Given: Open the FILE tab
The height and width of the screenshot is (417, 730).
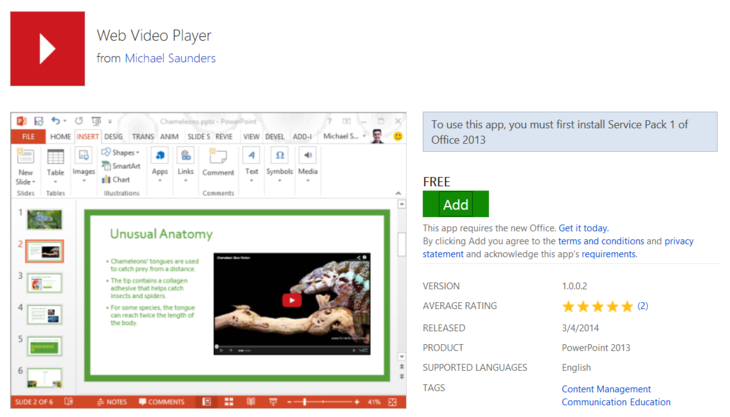Looking at the screenshot, I should [28, 136].
